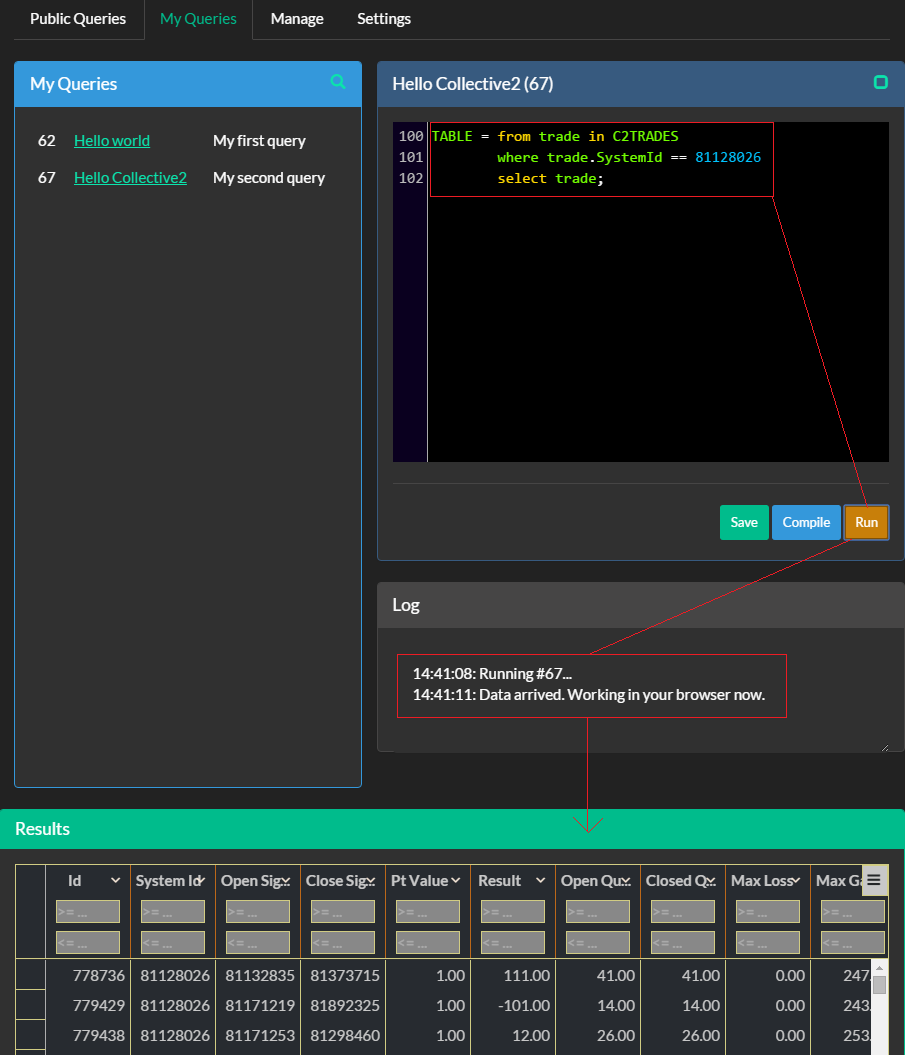Click the log textarea resize handle
905x1055 pixels.
pyautogui.click(x=885, y=748)
